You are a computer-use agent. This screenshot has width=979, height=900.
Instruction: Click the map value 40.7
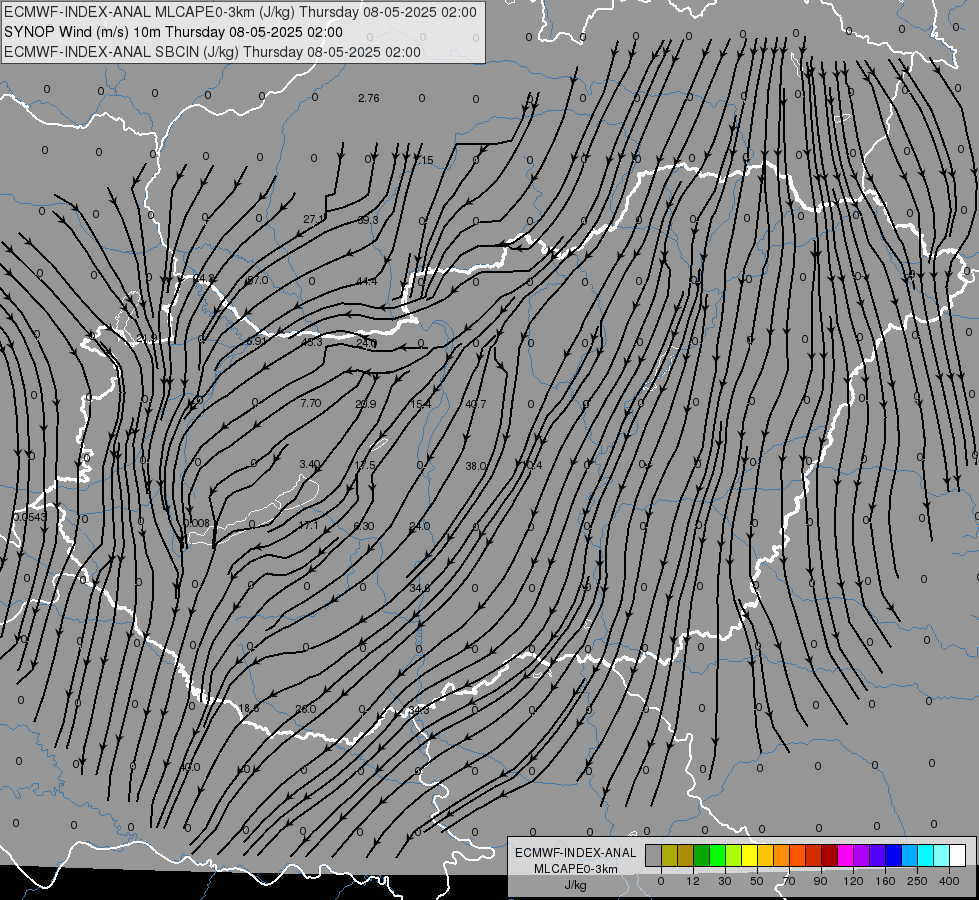(475, 404)
